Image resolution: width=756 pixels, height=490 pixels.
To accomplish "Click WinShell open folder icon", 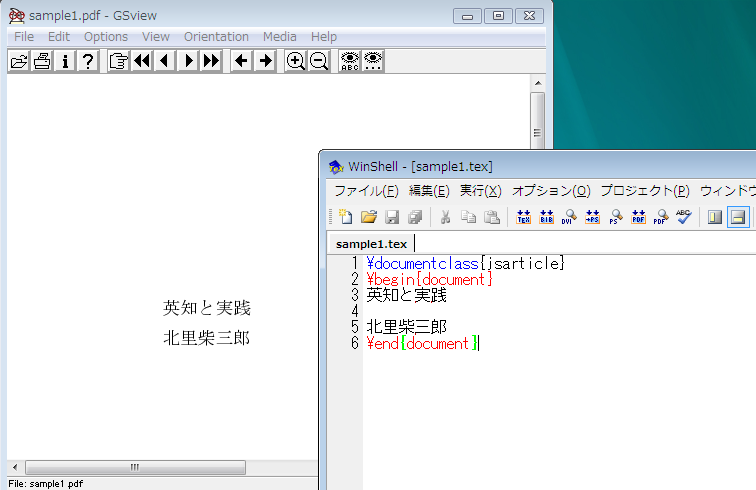I will [x=369, y=217].
